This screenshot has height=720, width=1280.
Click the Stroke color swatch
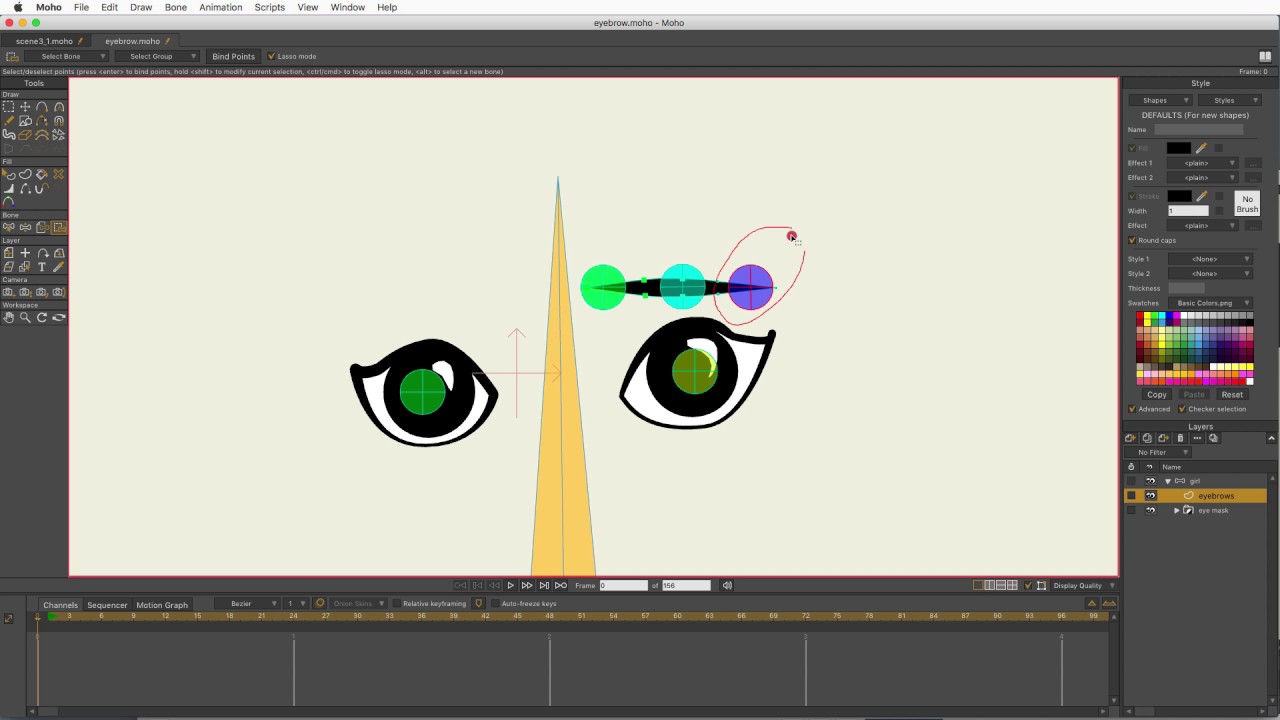(x=1179, y=196)
